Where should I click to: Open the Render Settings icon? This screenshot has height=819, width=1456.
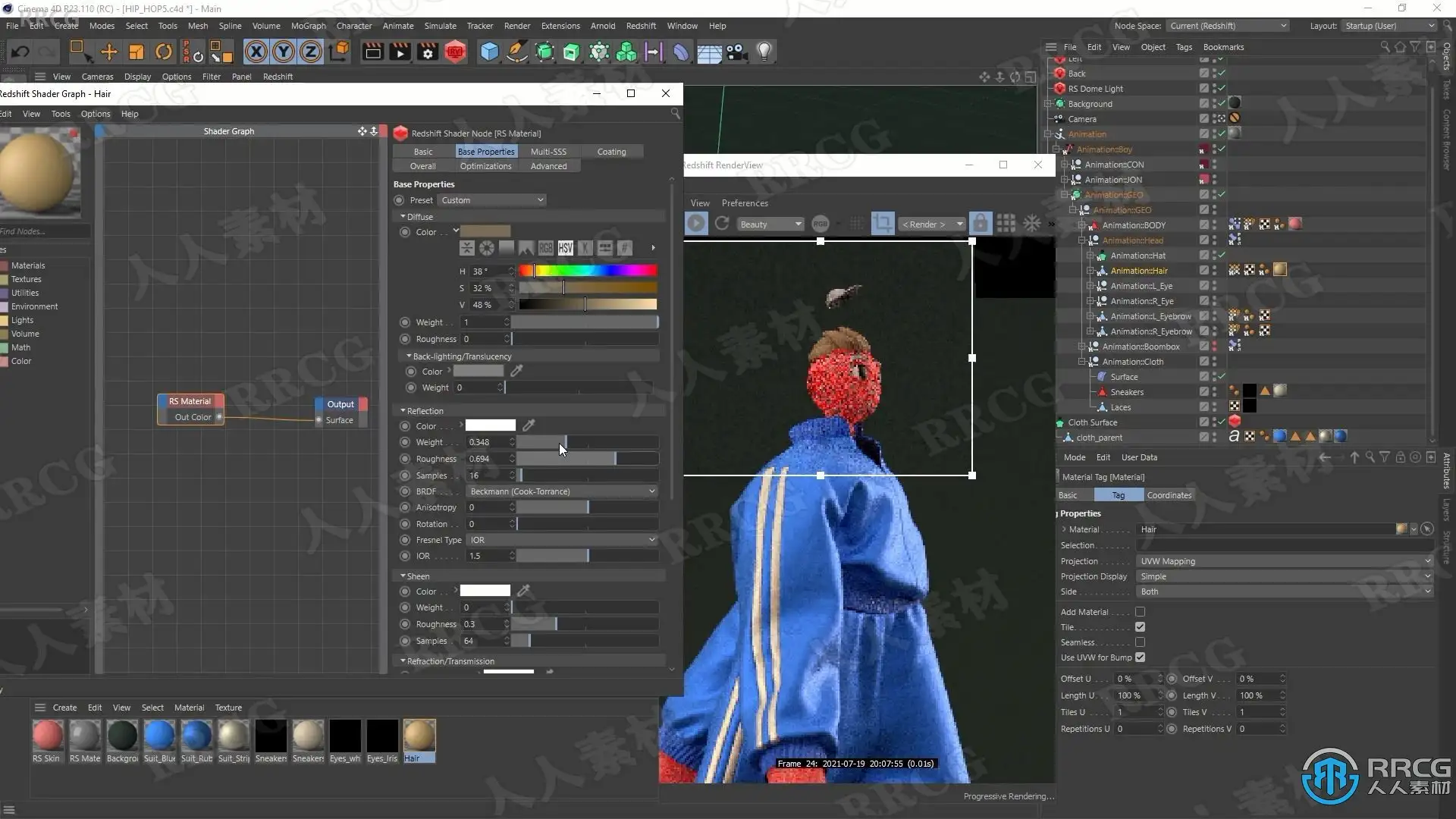(428, 52)
